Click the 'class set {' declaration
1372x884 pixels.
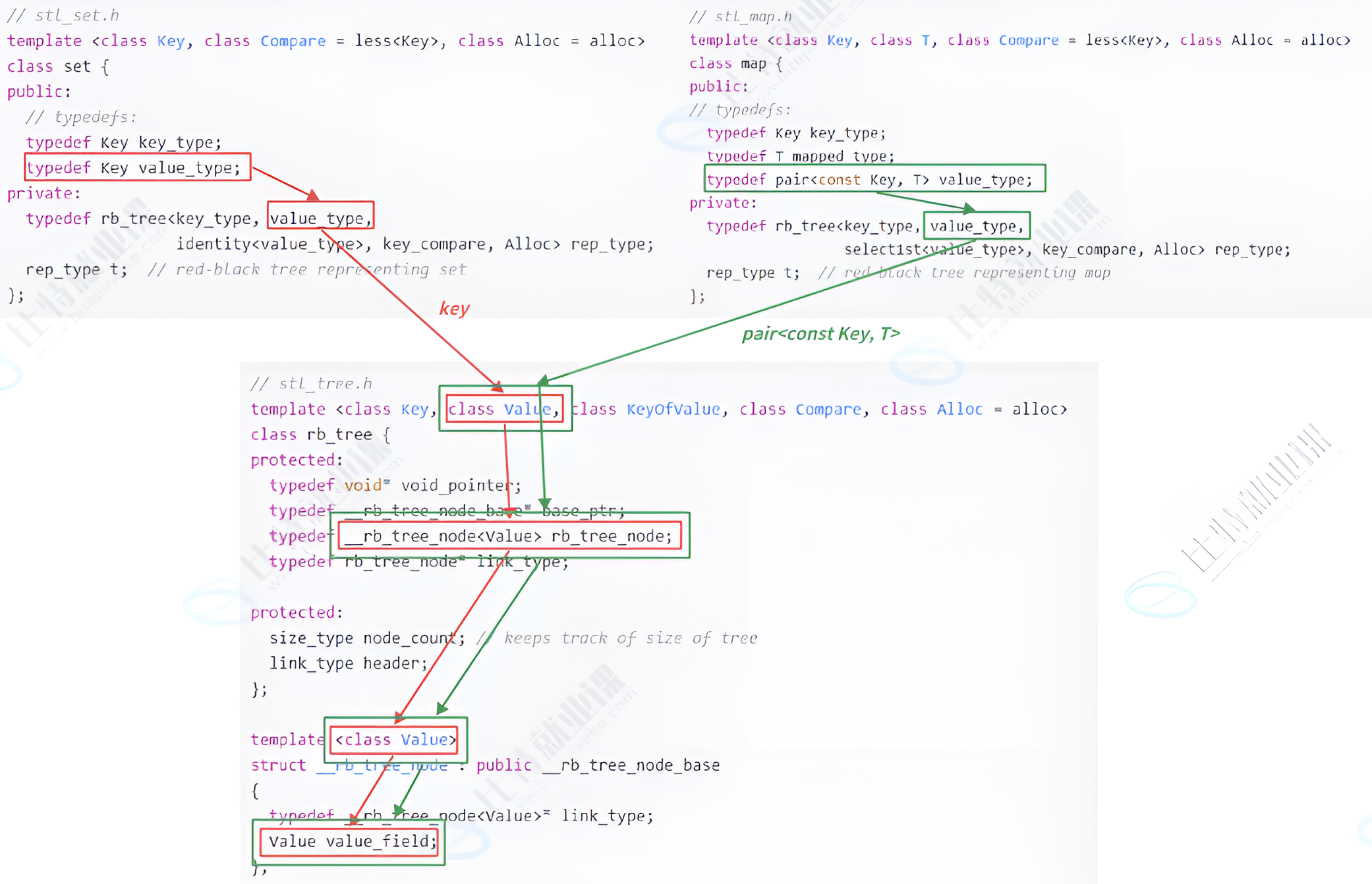pos(58,66)
